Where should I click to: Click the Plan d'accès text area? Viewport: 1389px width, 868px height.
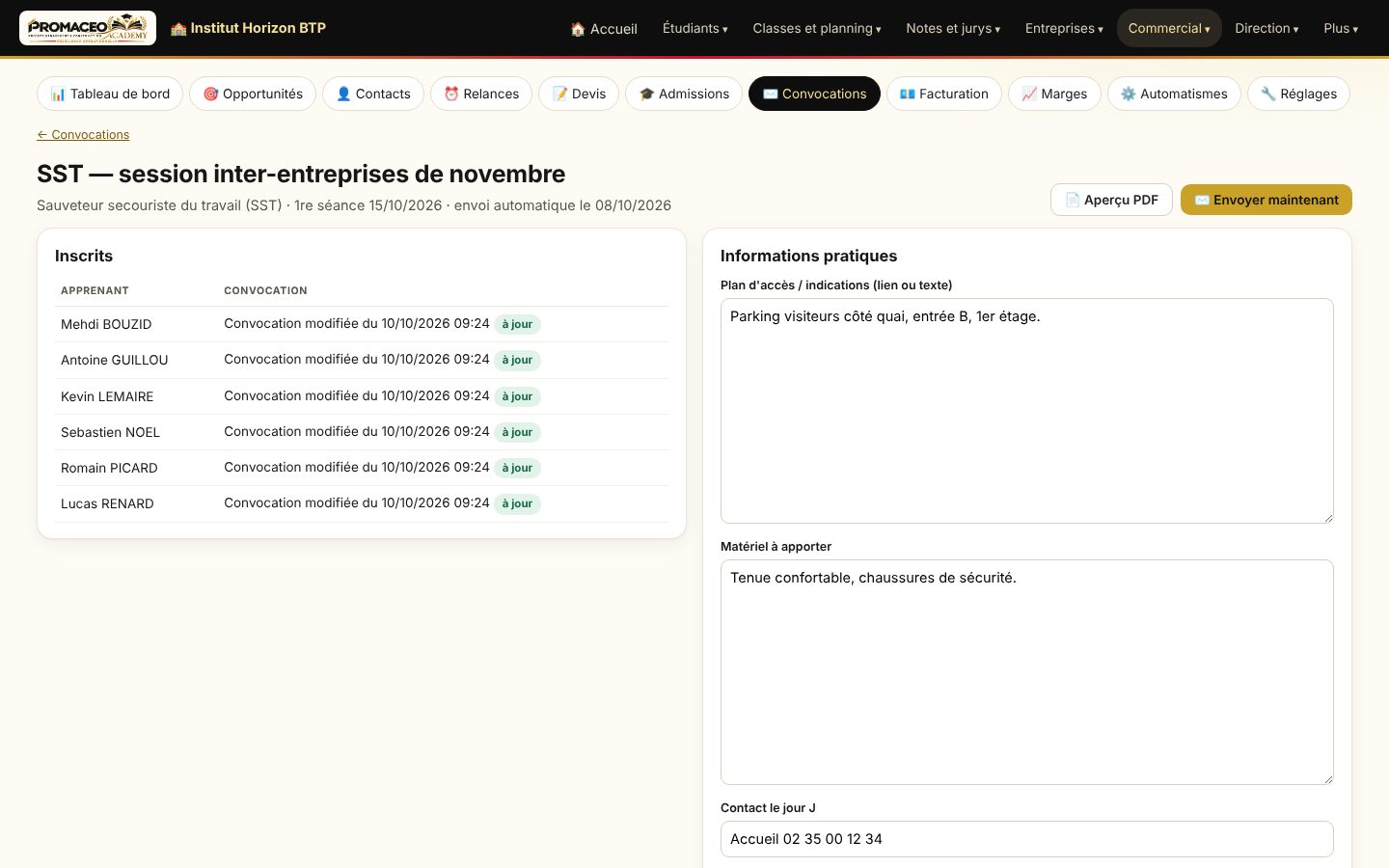pos(1027,411)
